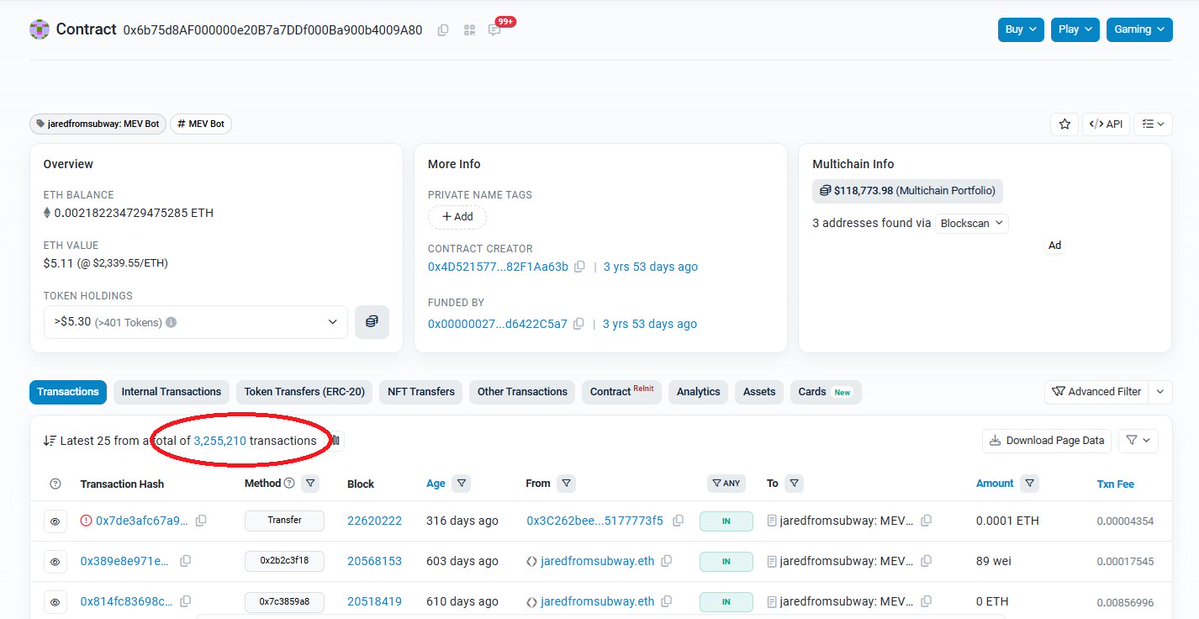
Task: Open block 22620222 link
Action: click(374, 521)
